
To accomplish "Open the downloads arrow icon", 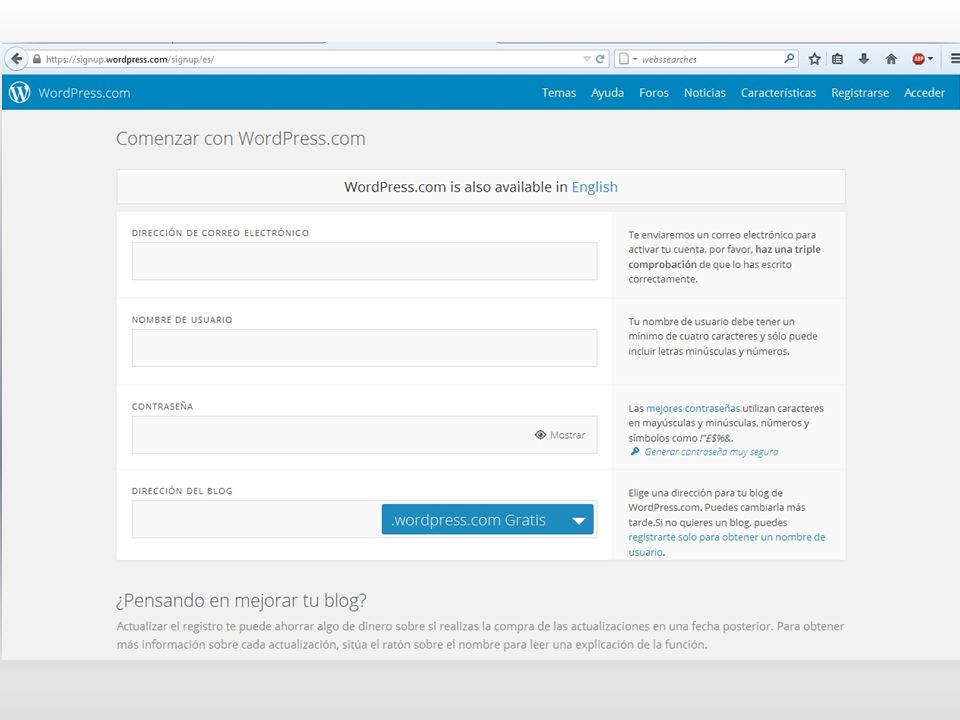I will click(864, 59).
